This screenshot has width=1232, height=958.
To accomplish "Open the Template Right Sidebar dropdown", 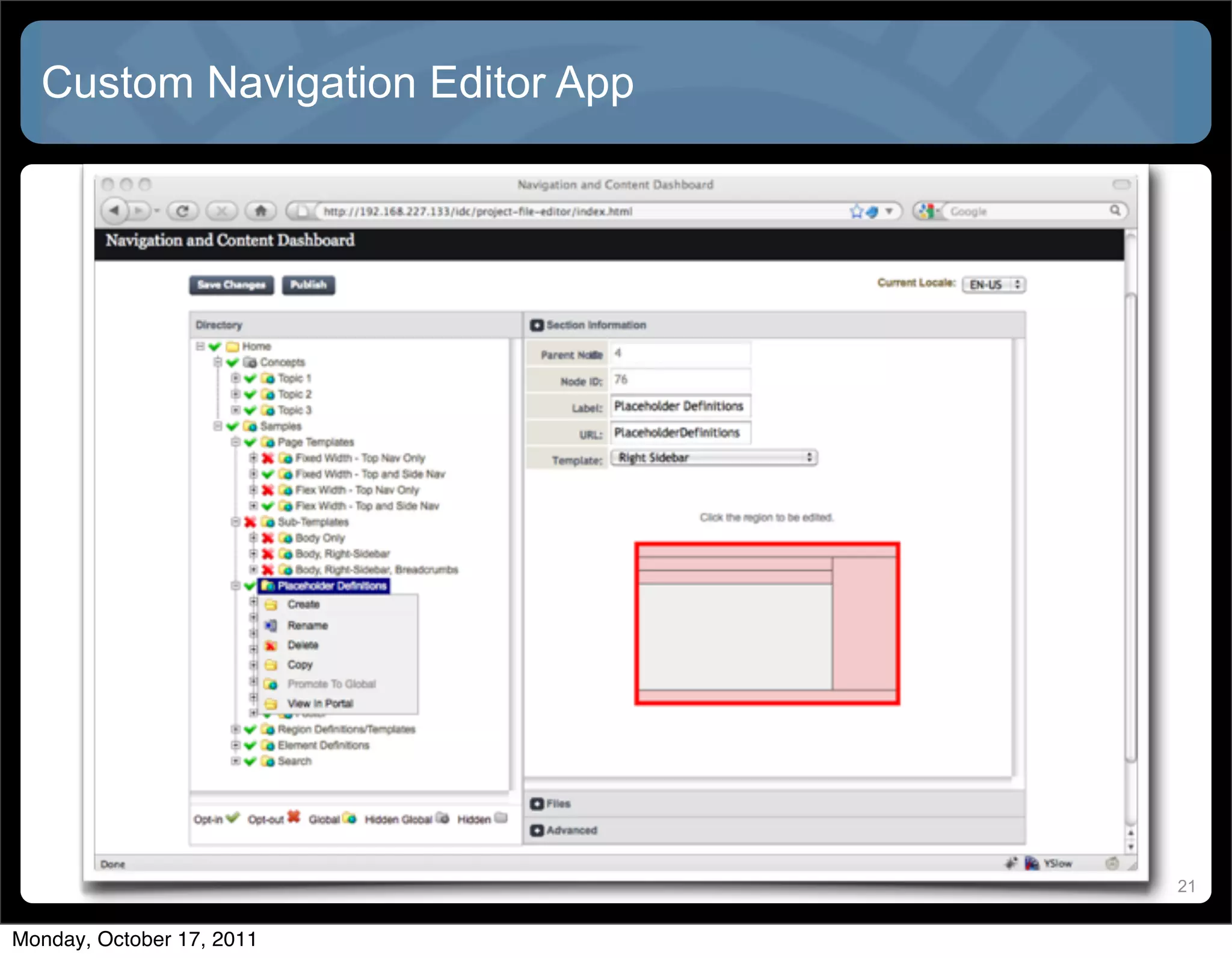I will pos(714,458).
